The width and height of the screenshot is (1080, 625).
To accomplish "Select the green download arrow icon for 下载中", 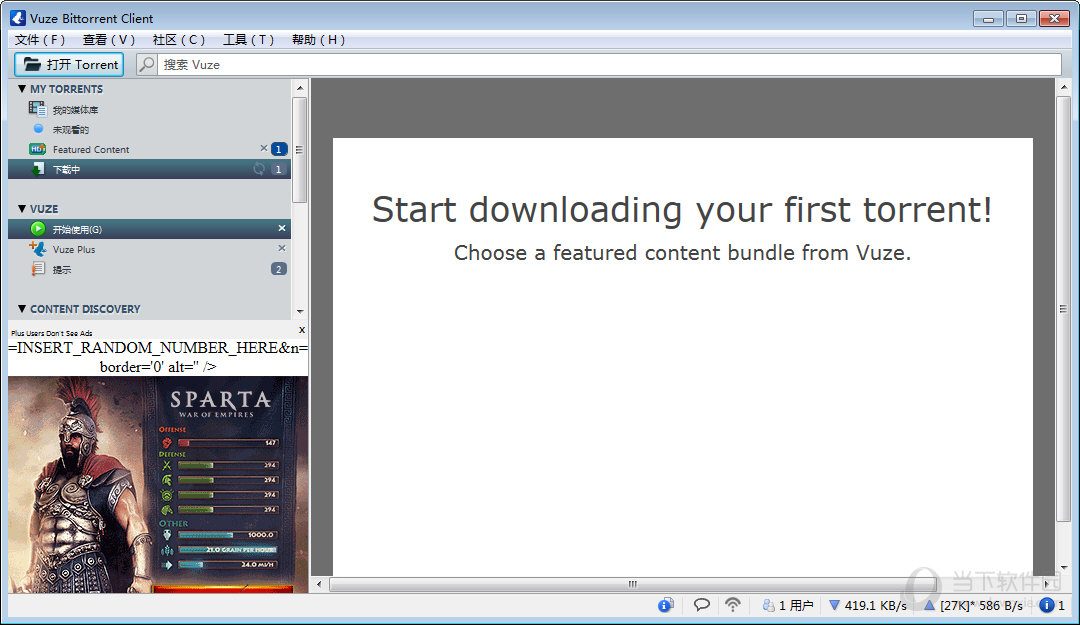I will click(38, 169).
